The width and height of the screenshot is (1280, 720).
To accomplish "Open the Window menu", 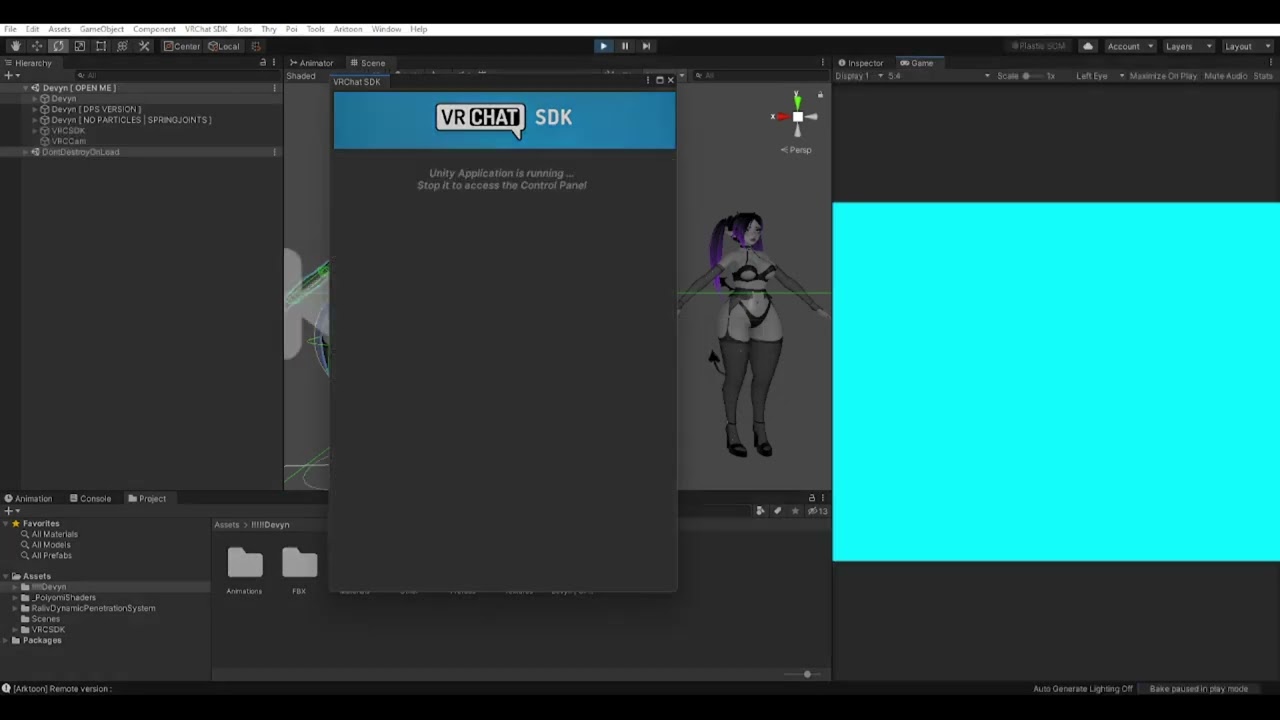I will click(x=386, y=29).
